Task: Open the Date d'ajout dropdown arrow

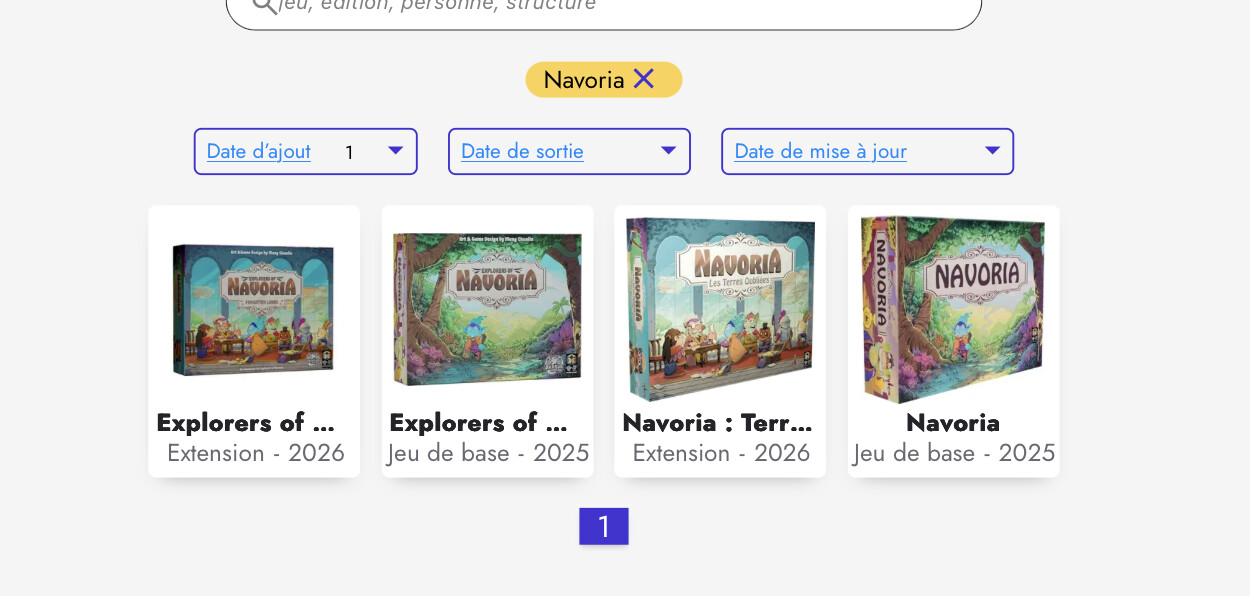Action: pos(395,151)
